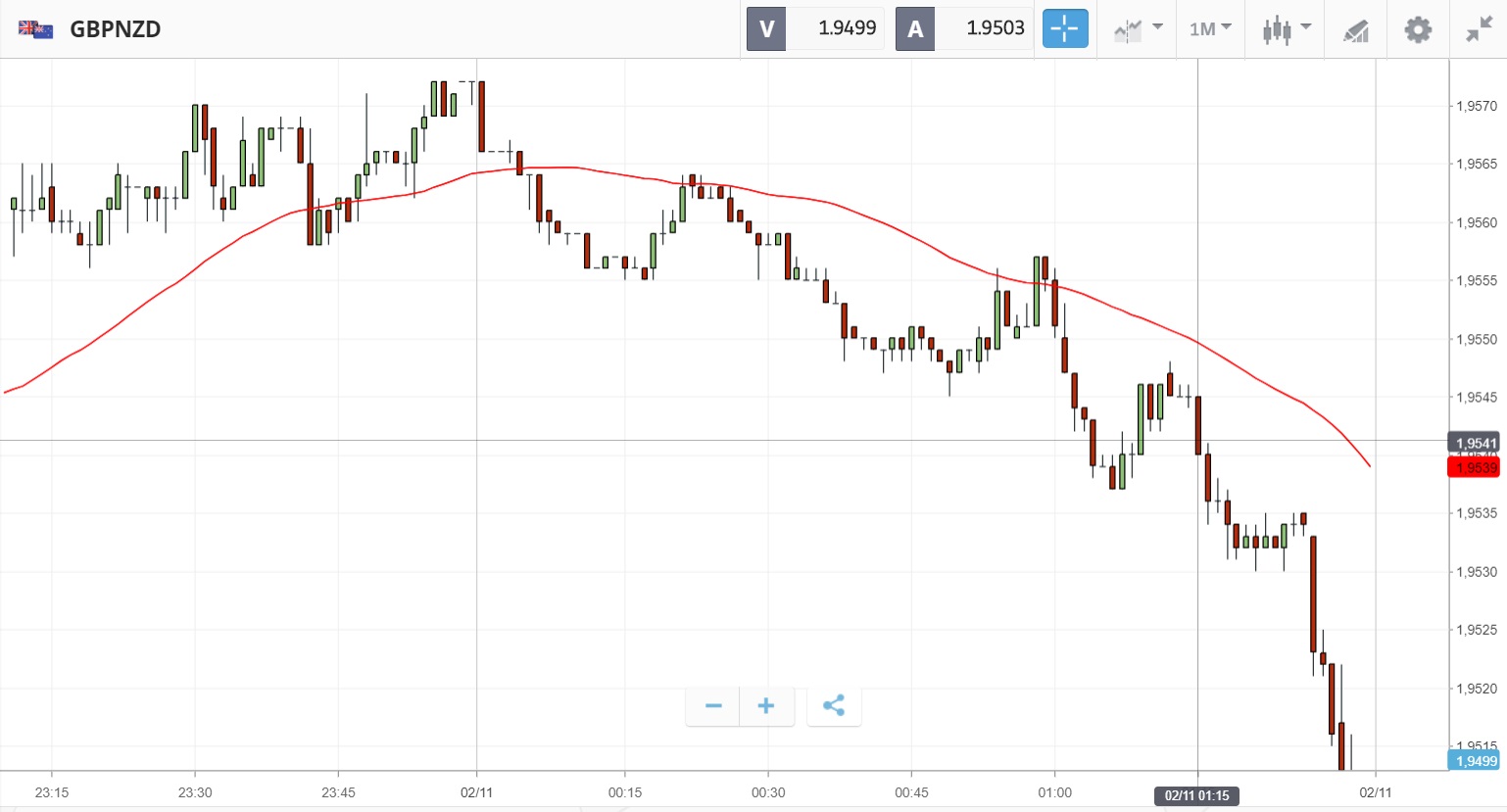Click the collapse chart arrows icon
Image resolution: width=1507 pixels, height=812 pixels.
click(1479, 29)
